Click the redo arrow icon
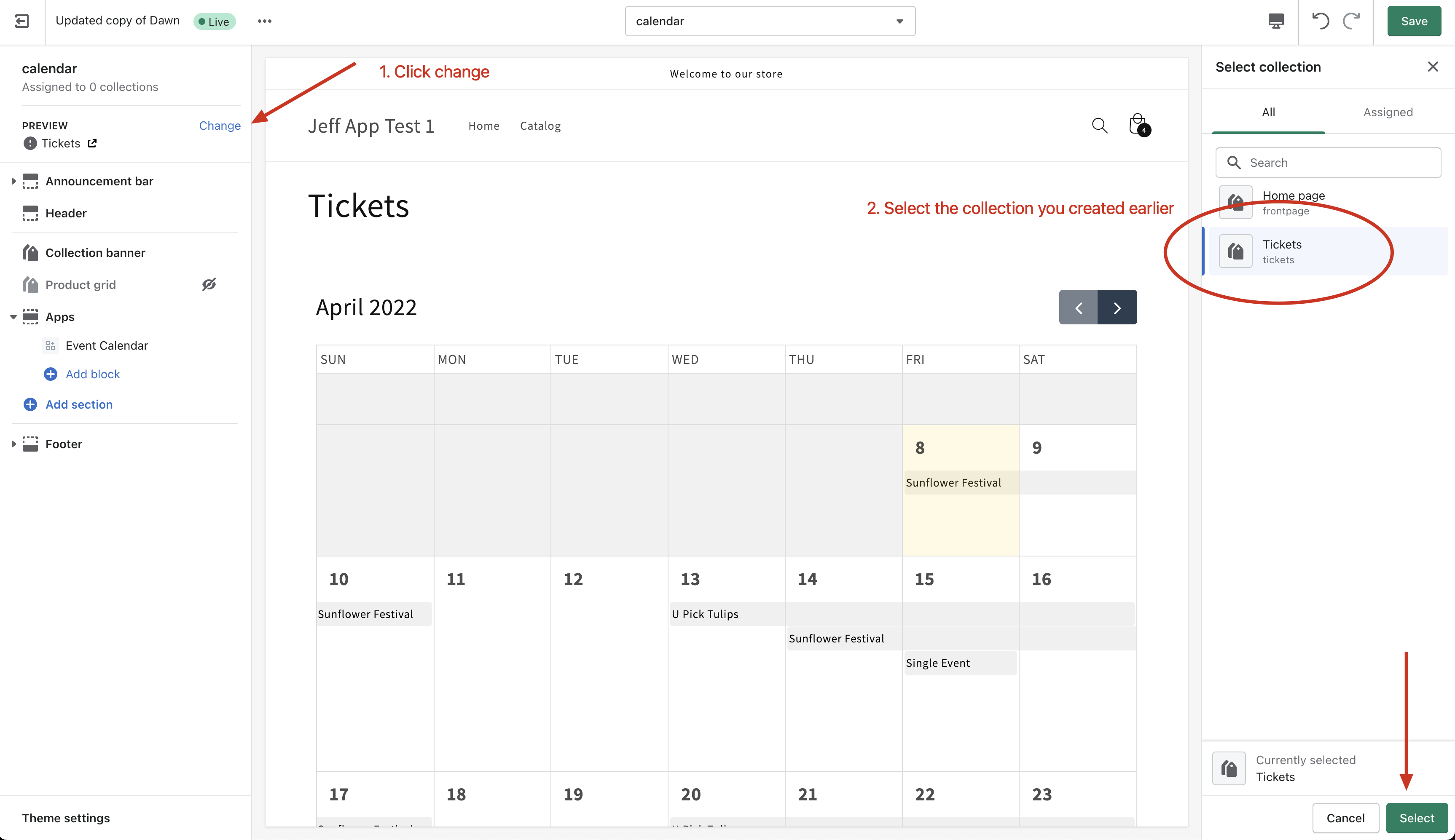The image size is (1455, 840). pos(1352,21)
